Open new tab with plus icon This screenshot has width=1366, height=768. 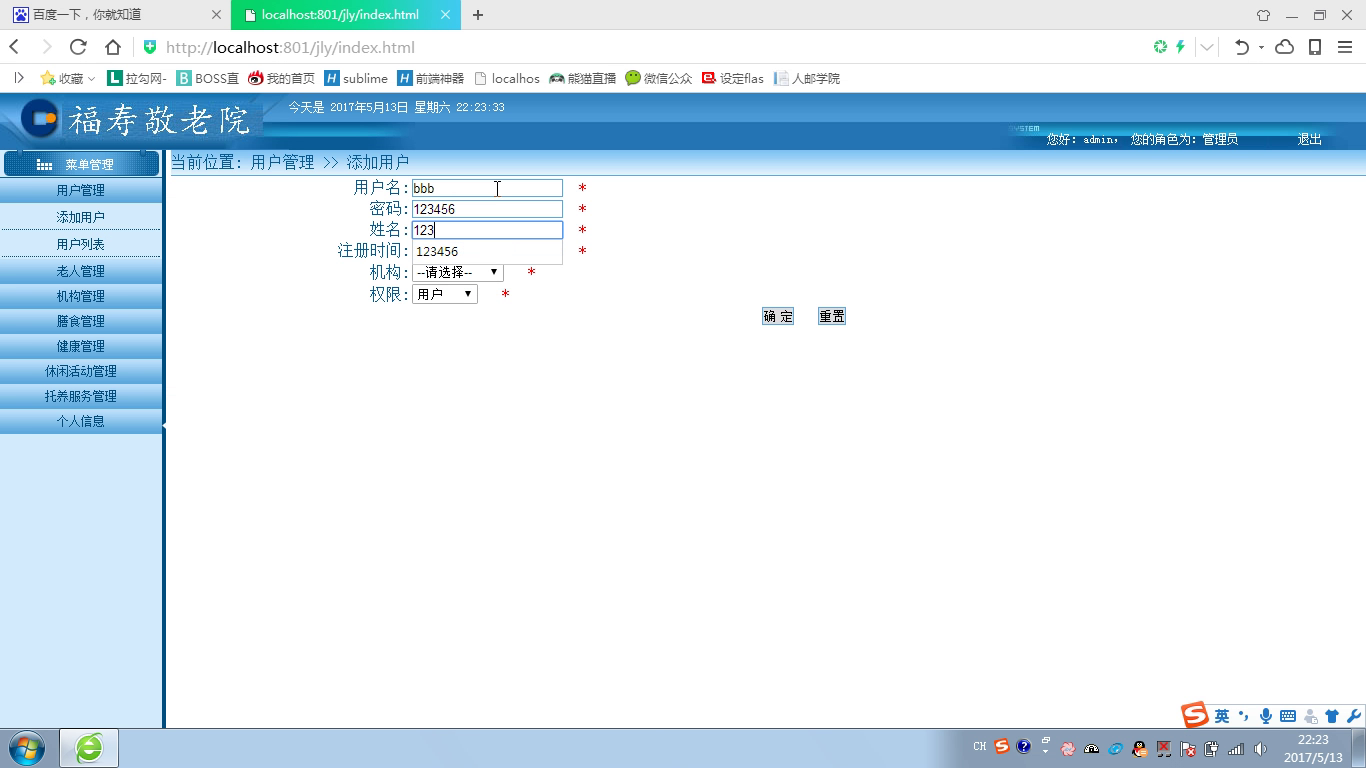(478, 15)
